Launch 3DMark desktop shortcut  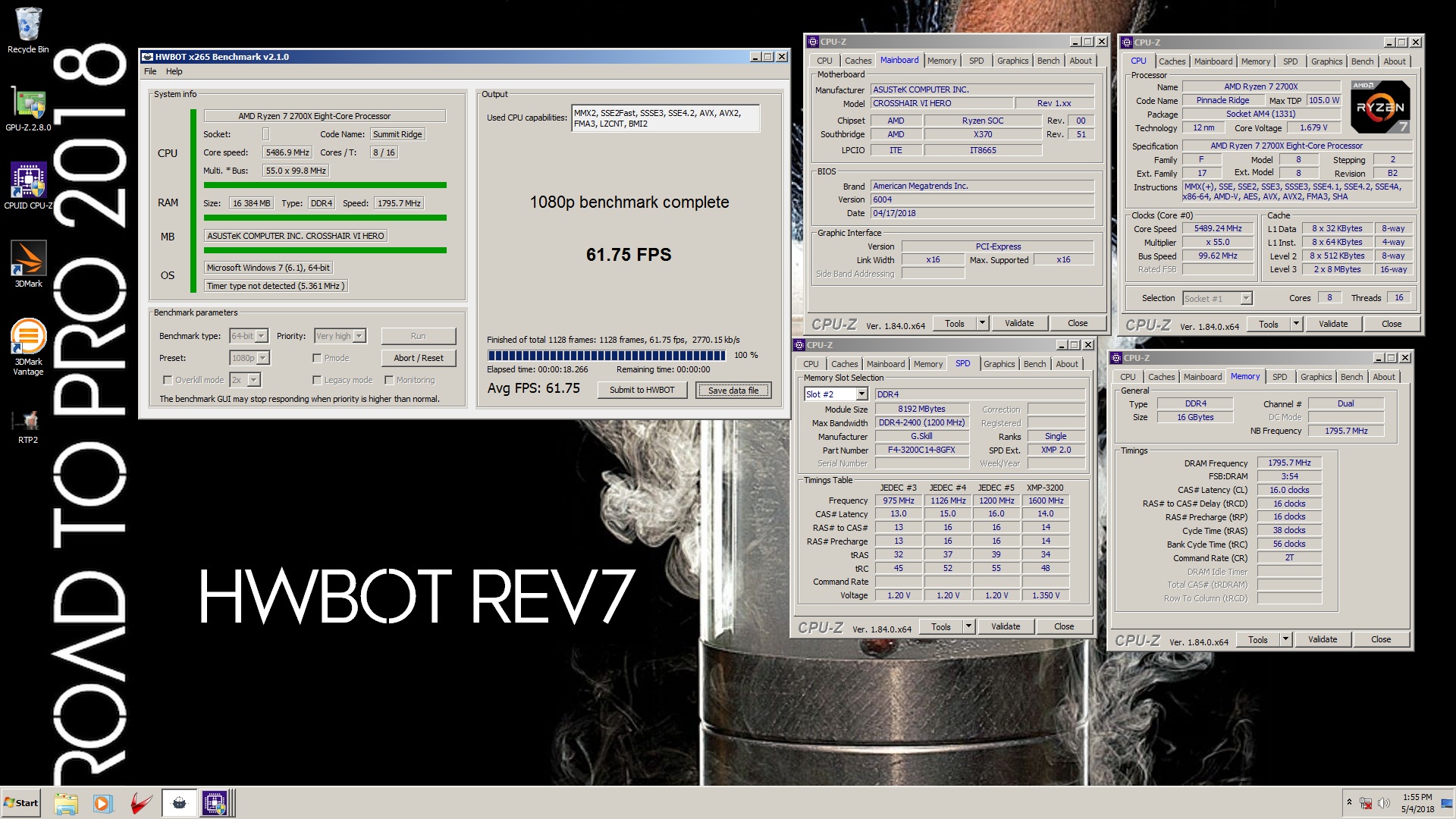(28, 265)
